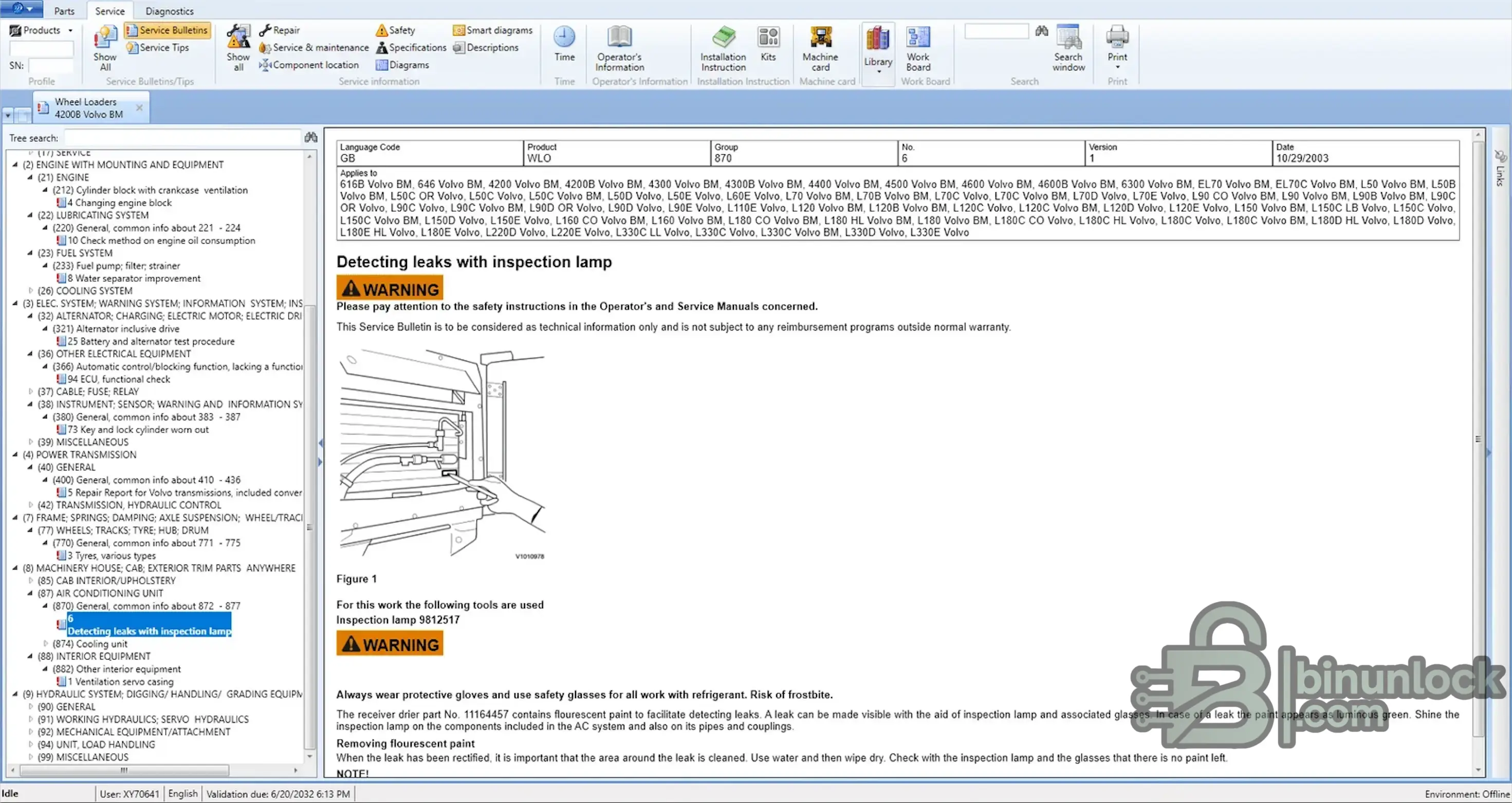Open Safety information
This screenshot has width=1512, height=803.
pos(396,30)
